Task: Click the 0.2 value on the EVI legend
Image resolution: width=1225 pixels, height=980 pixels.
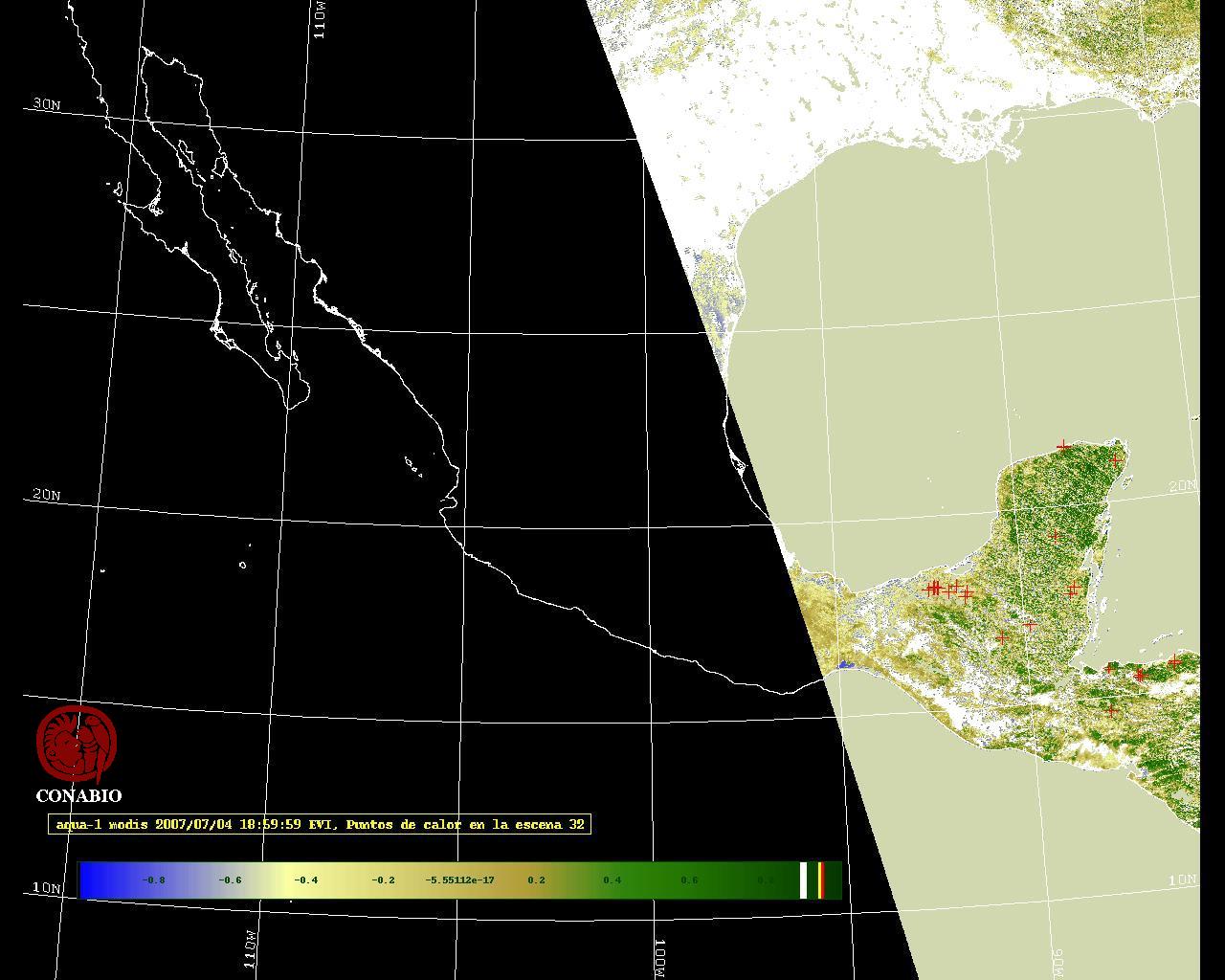Action: coord(536,880)
